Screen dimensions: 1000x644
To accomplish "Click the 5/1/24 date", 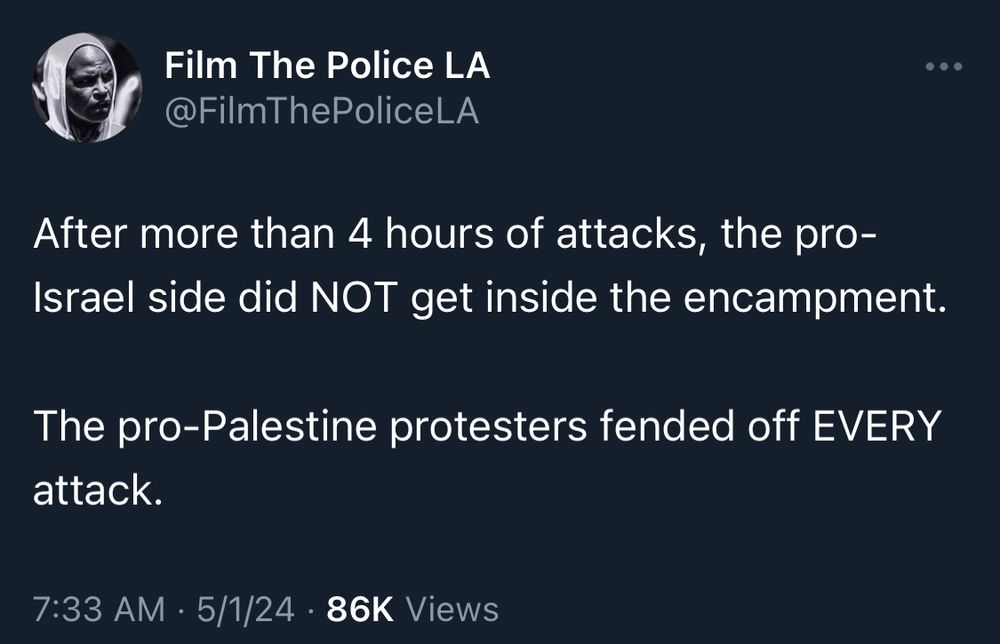I will [246, 608].
